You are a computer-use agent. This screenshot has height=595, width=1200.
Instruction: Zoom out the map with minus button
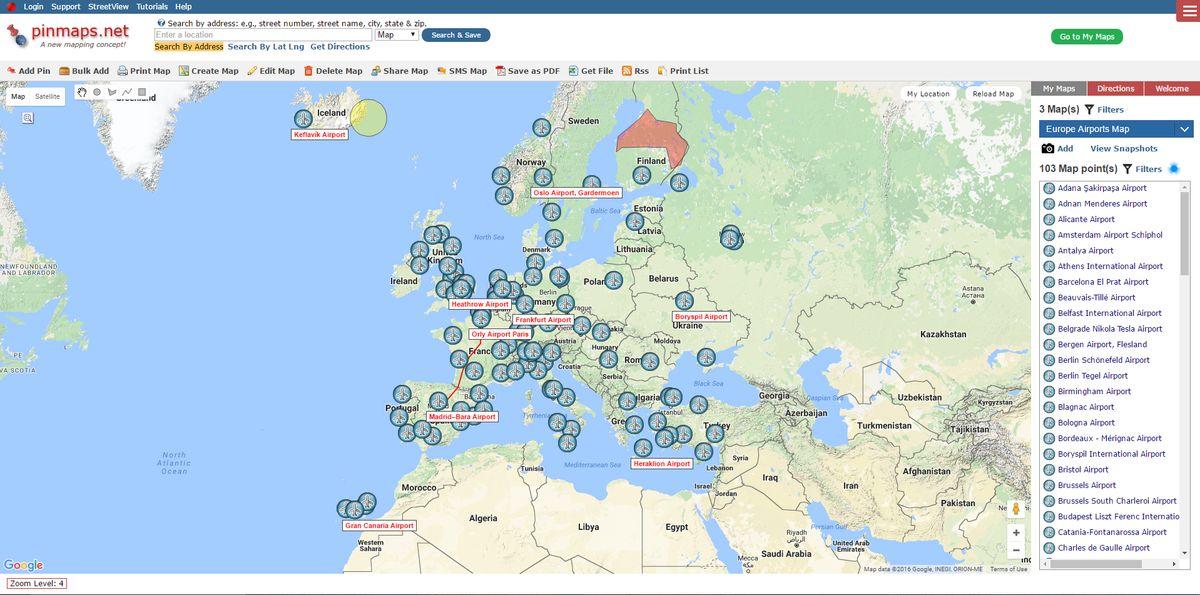click(1016, 550)
